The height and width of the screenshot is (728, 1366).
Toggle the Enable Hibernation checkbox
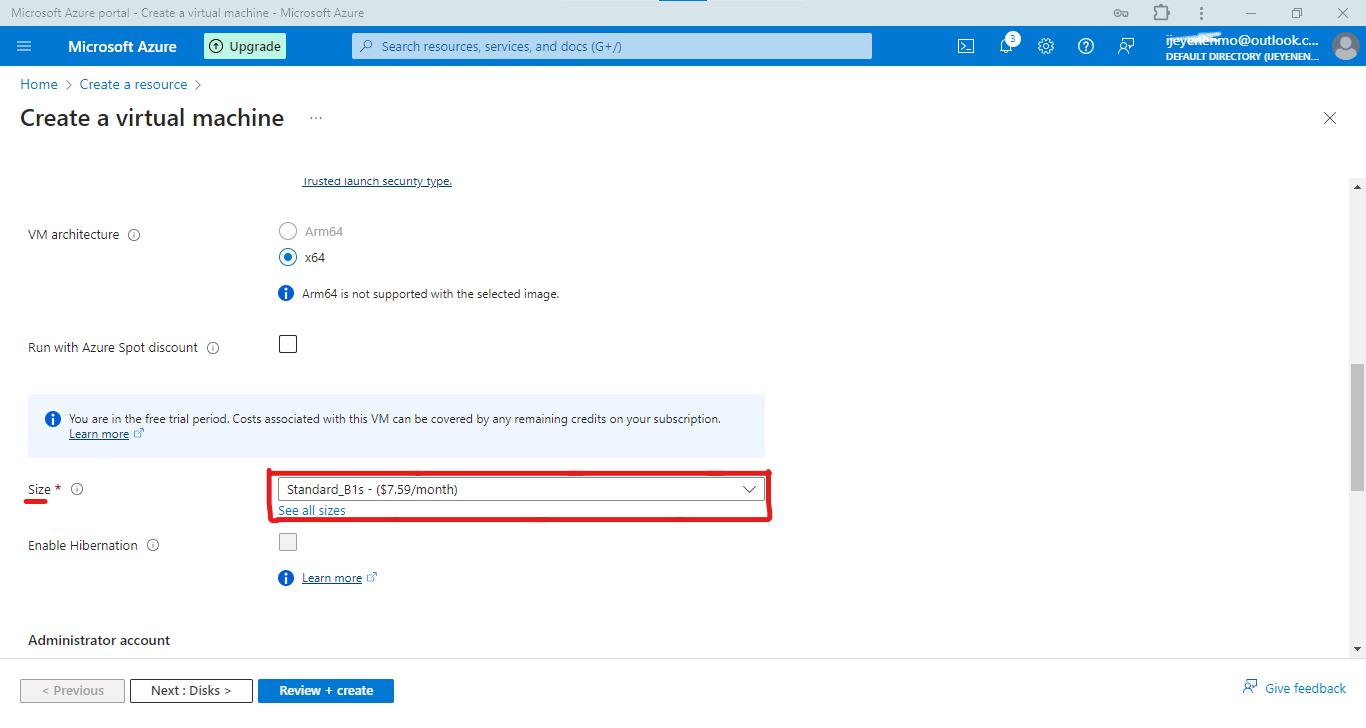(288, 542)
